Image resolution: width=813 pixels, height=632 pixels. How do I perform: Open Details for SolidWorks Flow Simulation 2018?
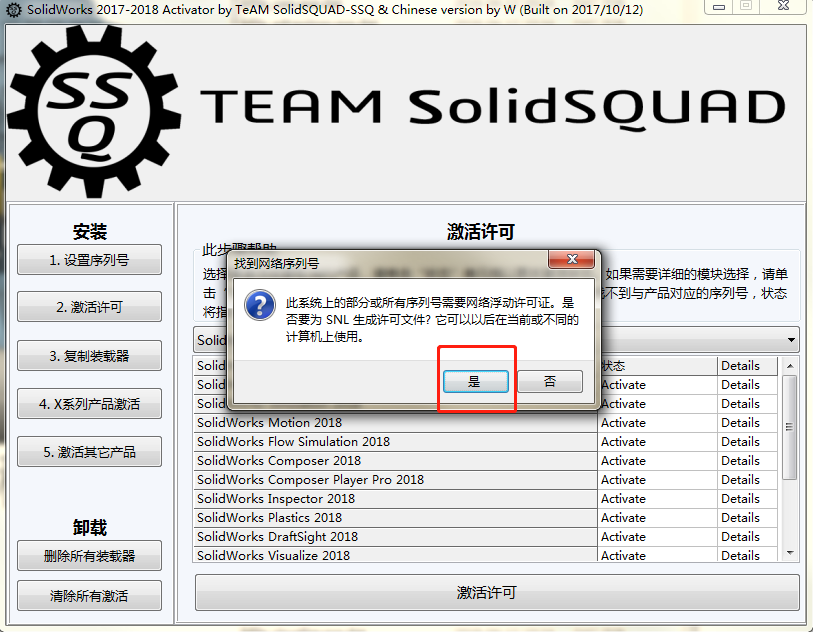747,442
